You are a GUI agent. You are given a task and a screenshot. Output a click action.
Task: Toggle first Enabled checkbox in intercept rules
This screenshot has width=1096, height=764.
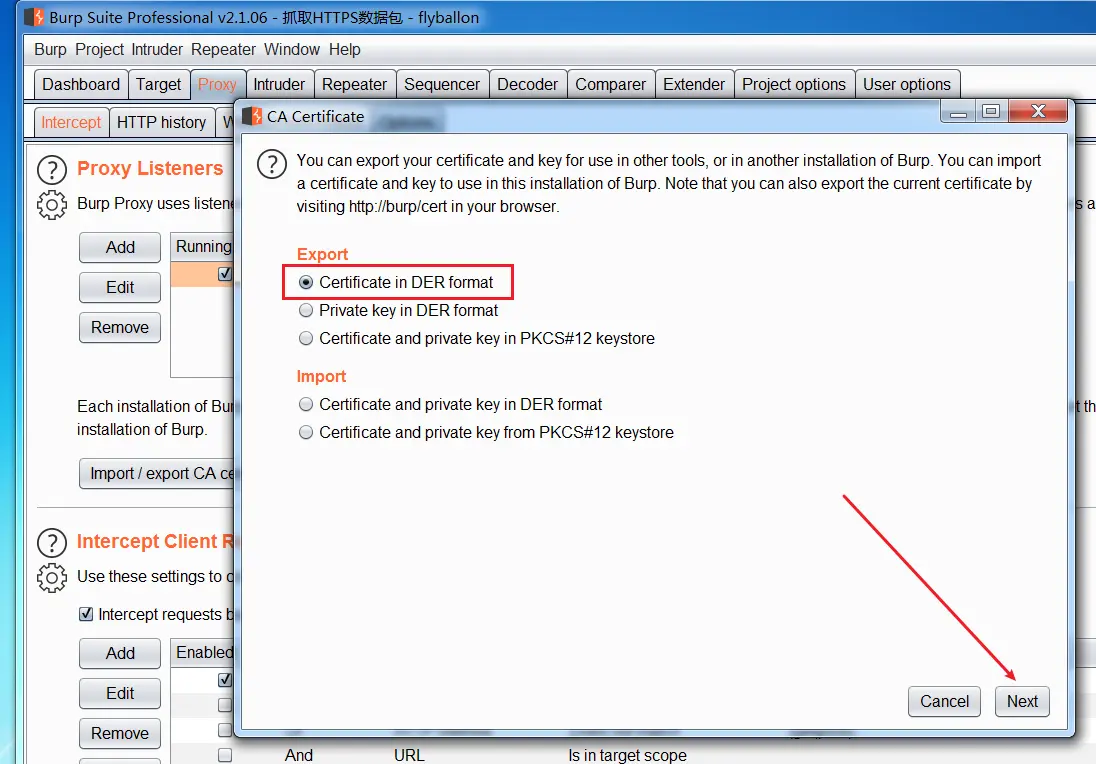tap(224, 679)
